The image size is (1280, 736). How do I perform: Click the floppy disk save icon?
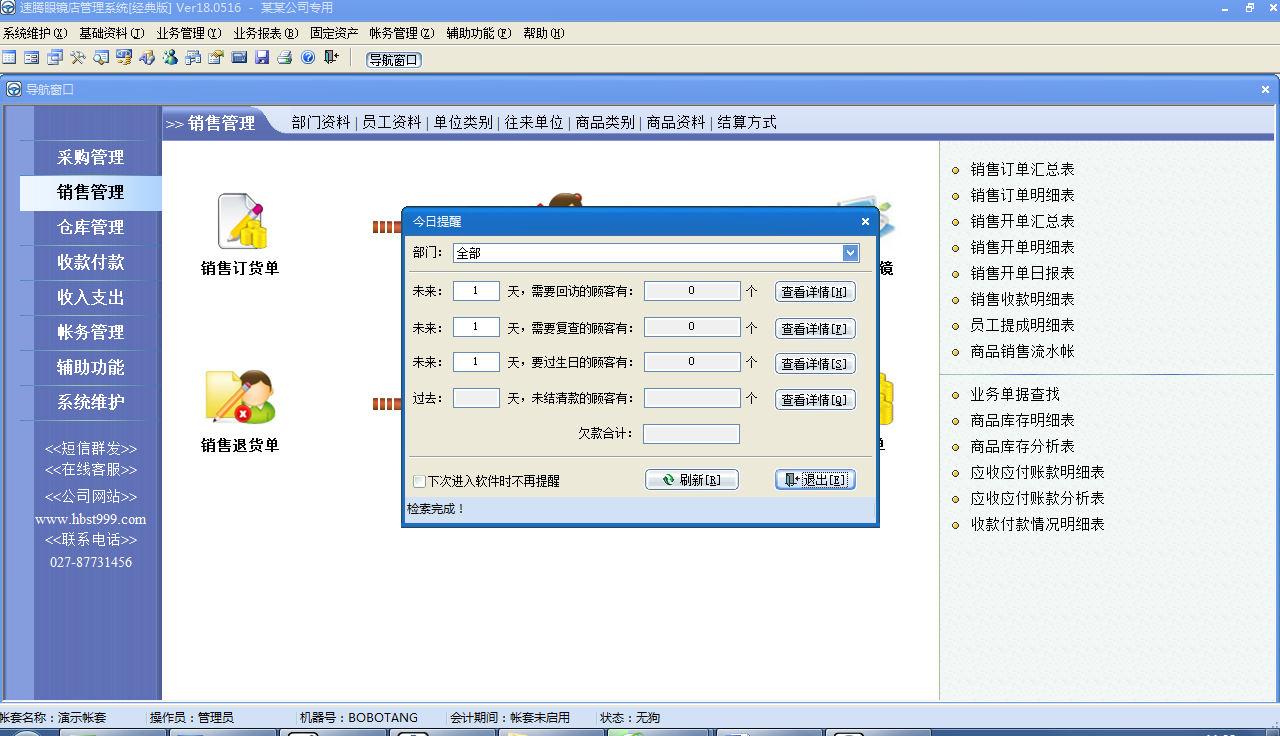click(x=262, y=58)
